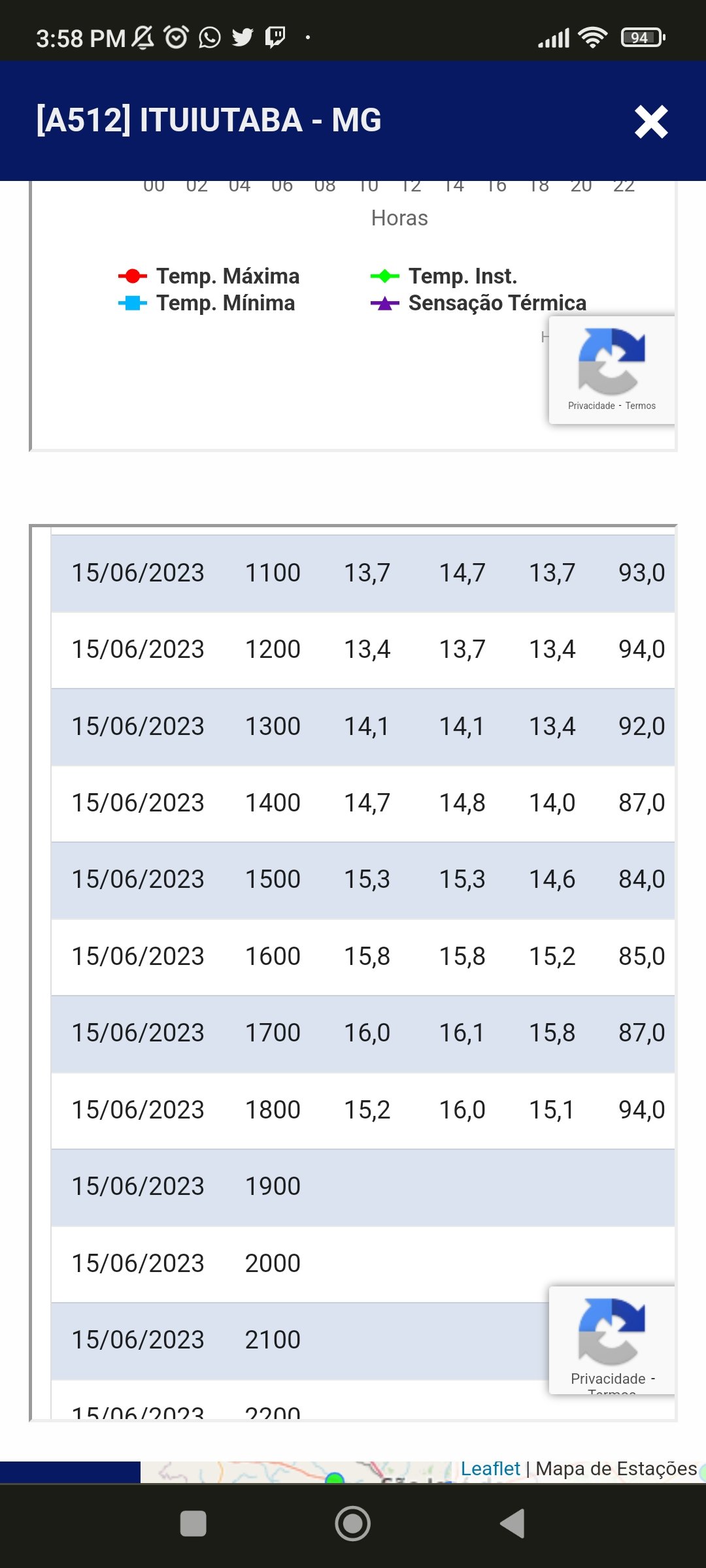Image resolution: width=706 pixels, height=1568 pixels.
Task: Tap the Android home circle button
Action: 353,1524
